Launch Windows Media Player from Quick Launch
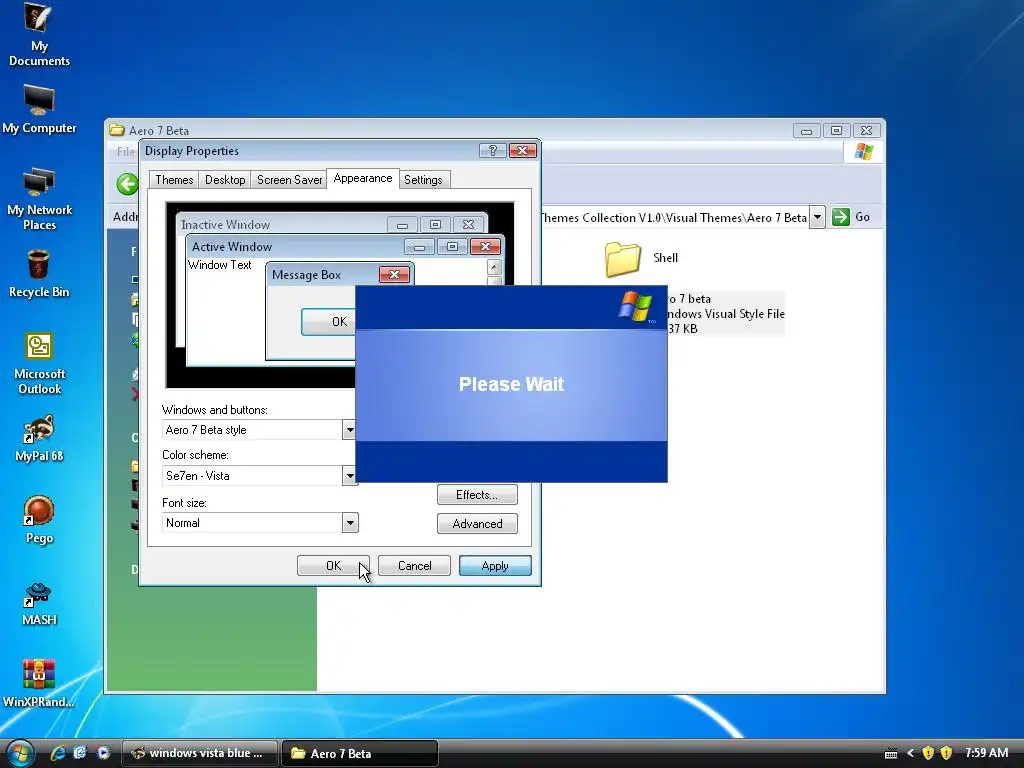This screenshot has width=1024, height=768. [x=103, y=753]
